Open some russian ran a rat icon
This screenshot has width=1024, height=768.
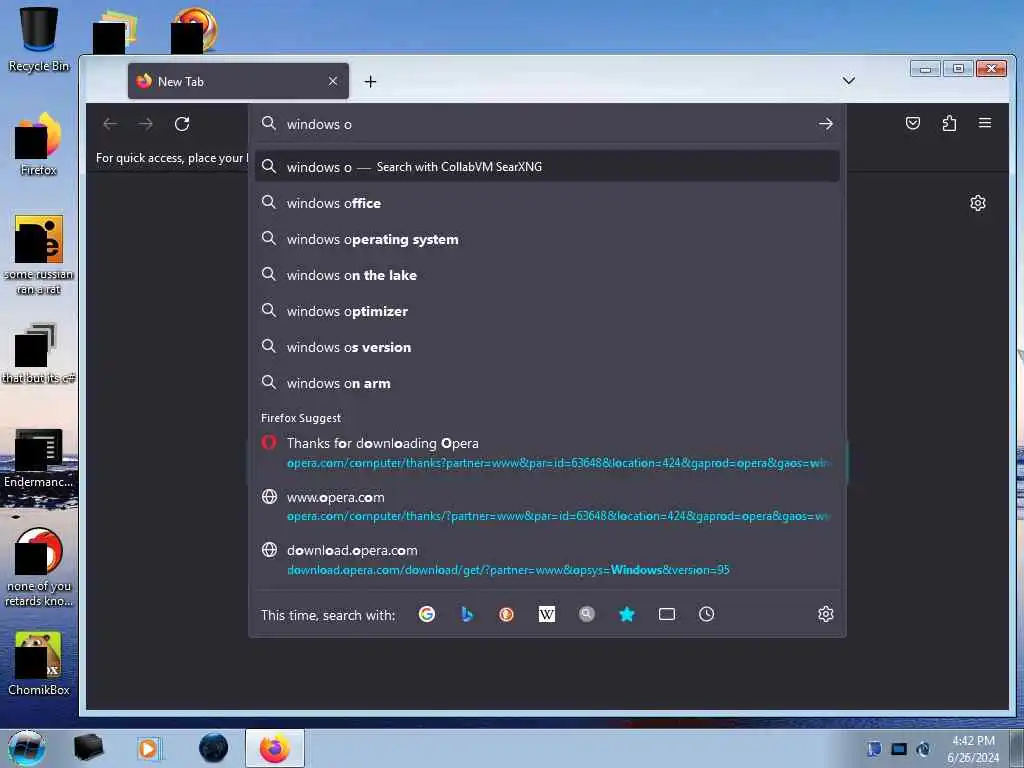(x=39, y=255)
